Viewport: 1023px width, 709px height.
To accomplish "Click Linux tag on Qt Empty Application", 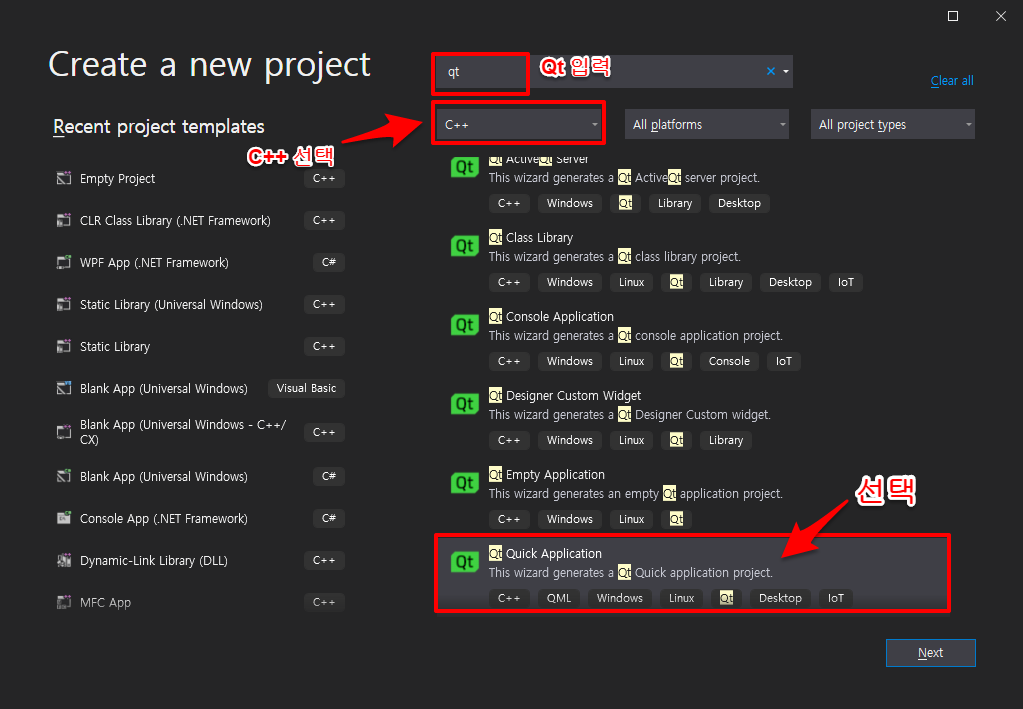I will pos(631,519).
